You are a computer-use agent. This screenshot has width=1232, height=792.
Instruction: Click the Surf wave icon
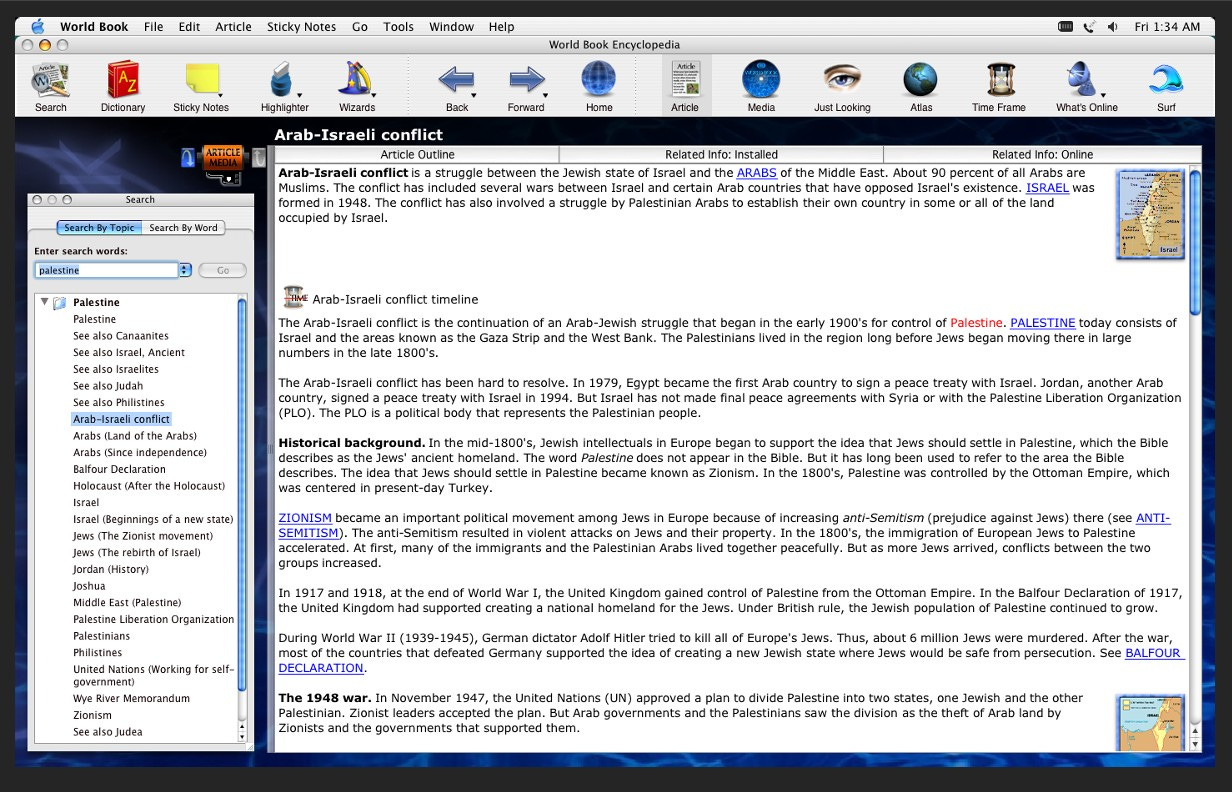[x=1166, y=79]
